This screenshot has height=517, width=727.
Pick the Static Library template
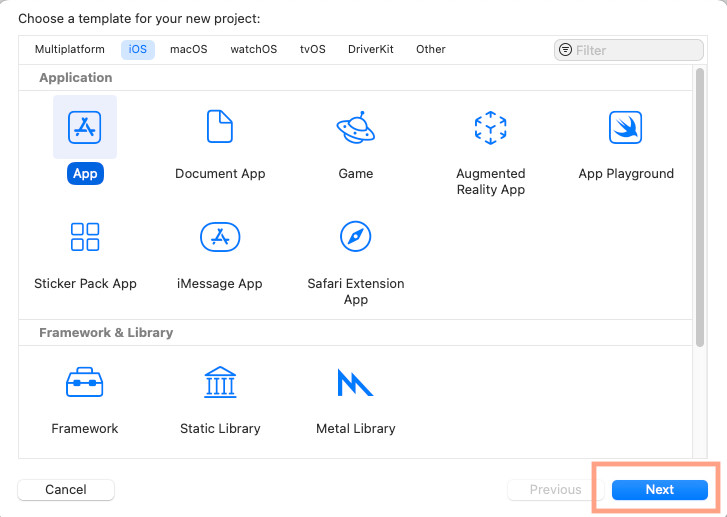click(x=220, y=383)
